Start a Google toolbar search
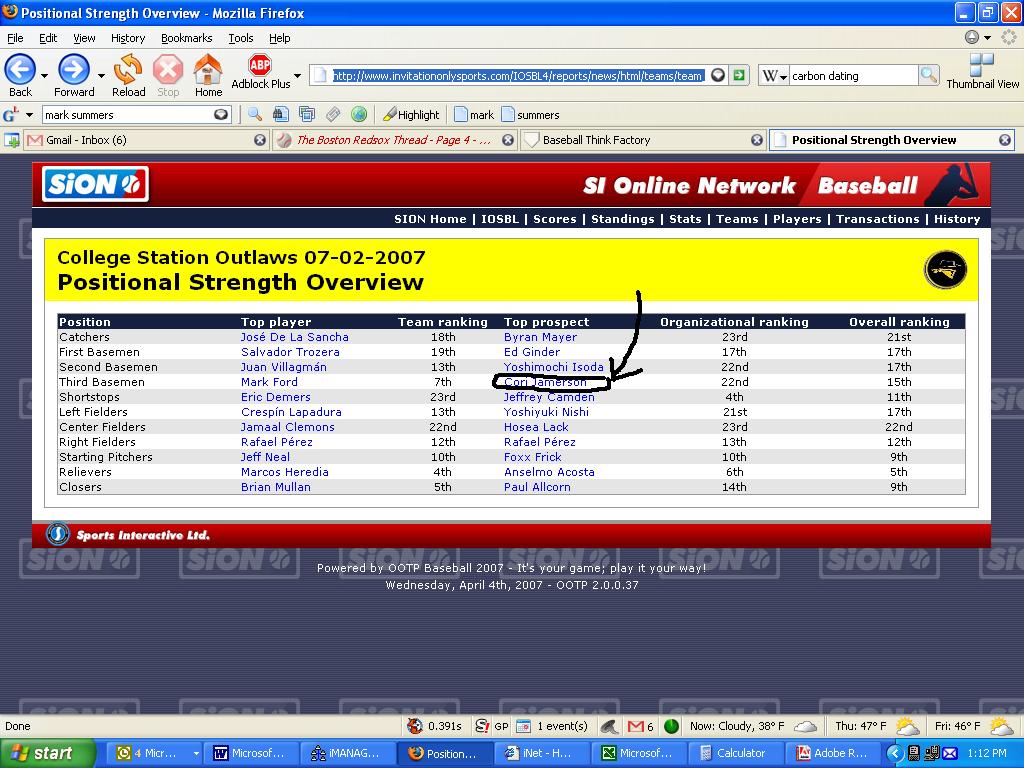 [x=253, y=114]
